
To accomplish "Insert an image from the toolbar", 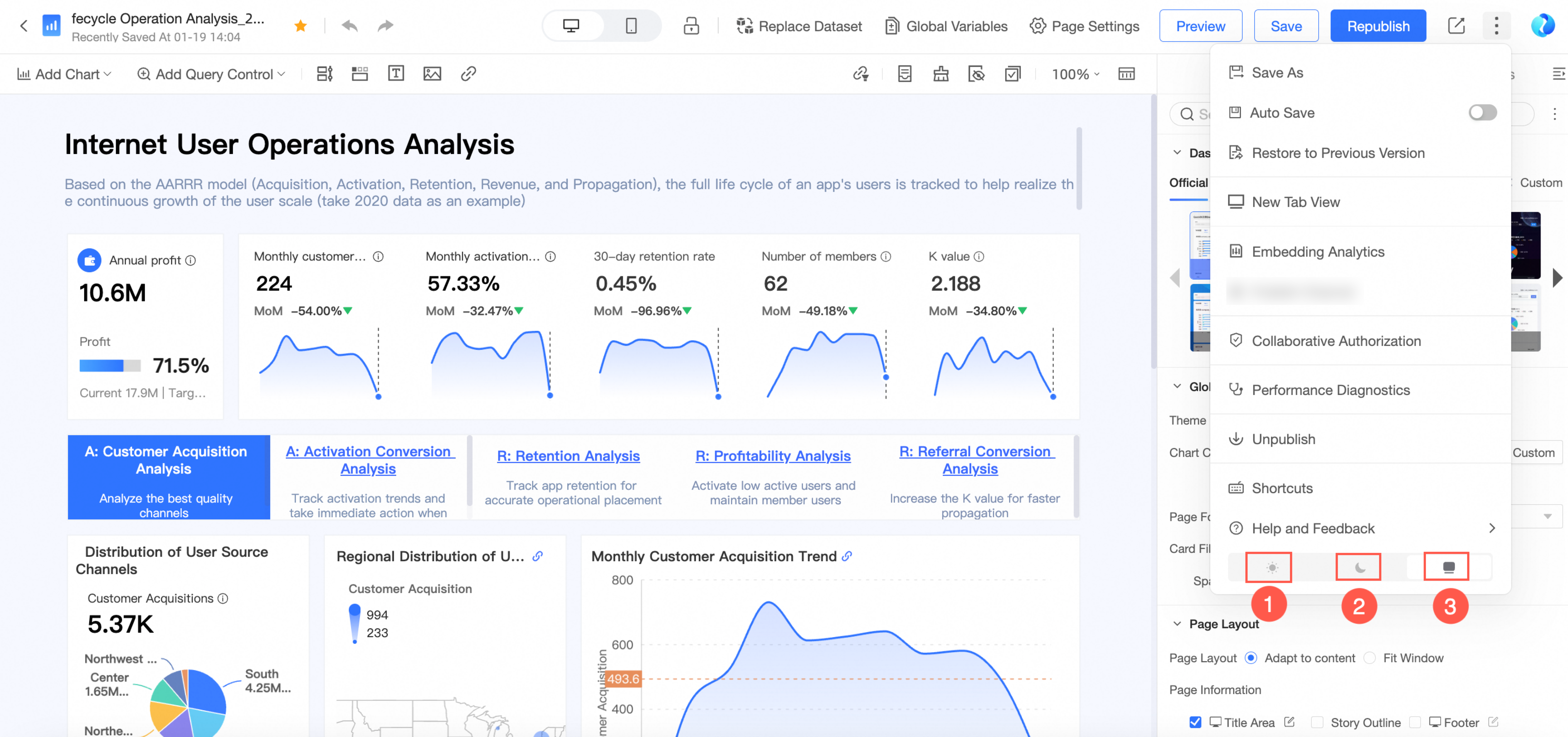I will coord(432,74).
